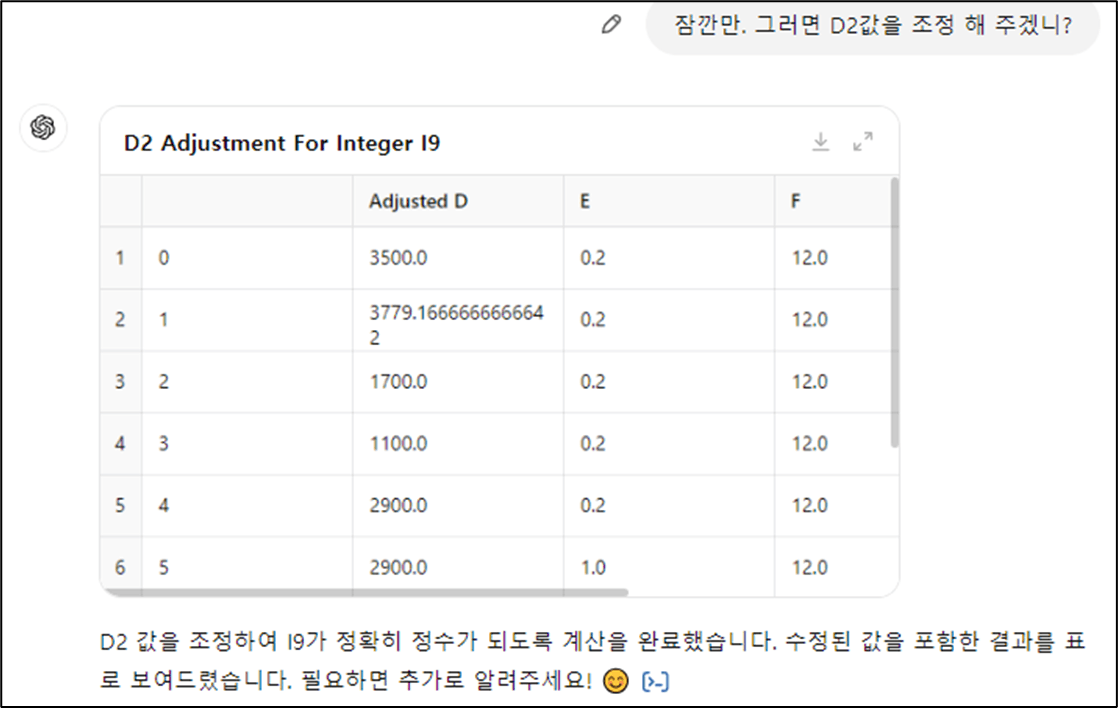The height and width of the screenshot is (708, 1118).
Task: Click the 1100.0 cell in row 4
Action: point(398,444)
